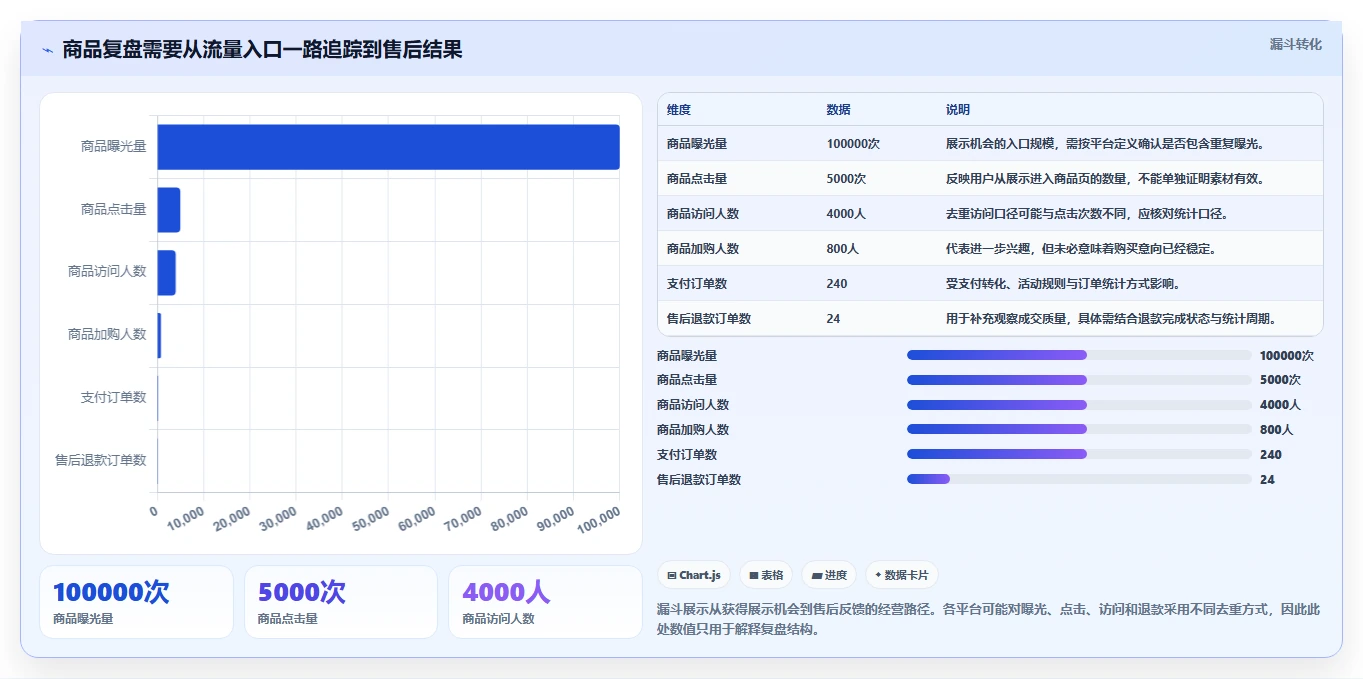
Task: Click the 100000次 data card
Action: point(136,602)
